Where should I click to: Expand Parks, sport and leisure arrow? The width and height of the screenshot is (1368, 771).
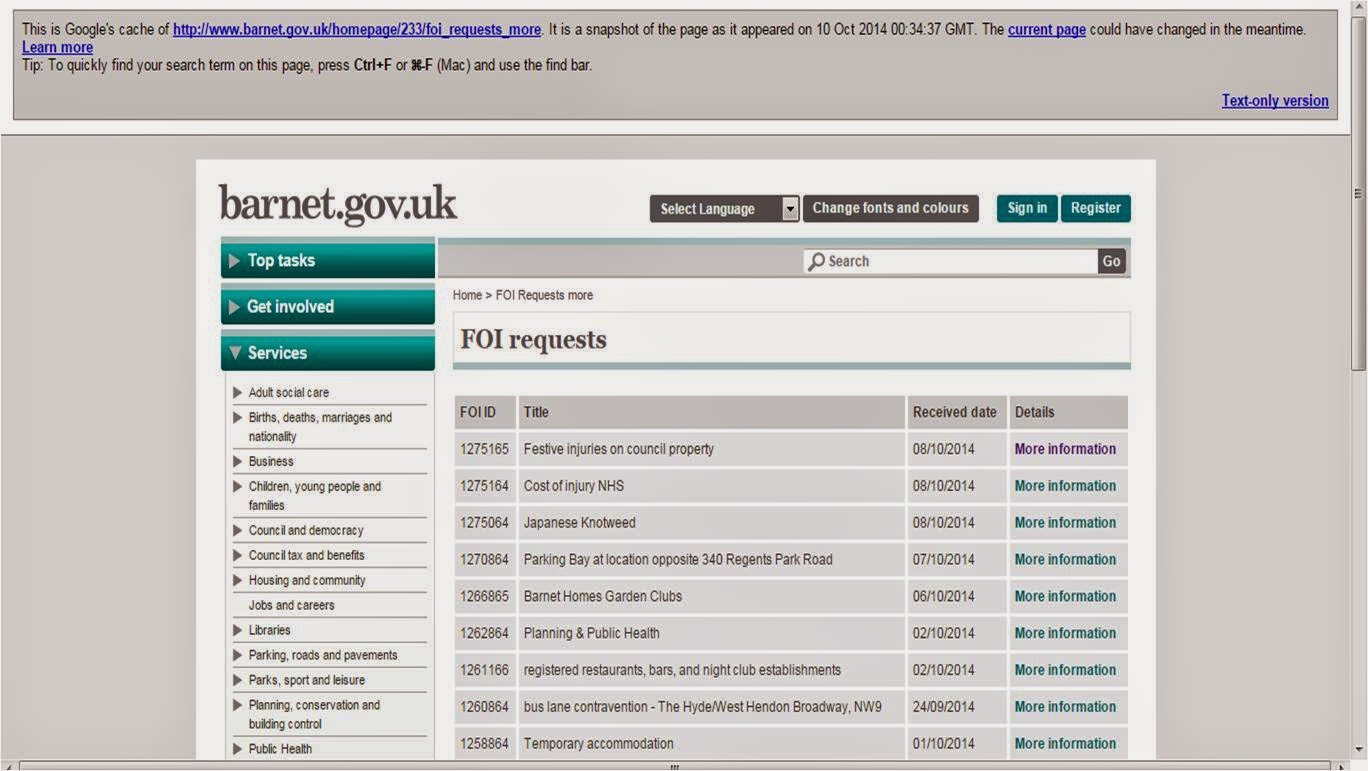coord(238,680)
